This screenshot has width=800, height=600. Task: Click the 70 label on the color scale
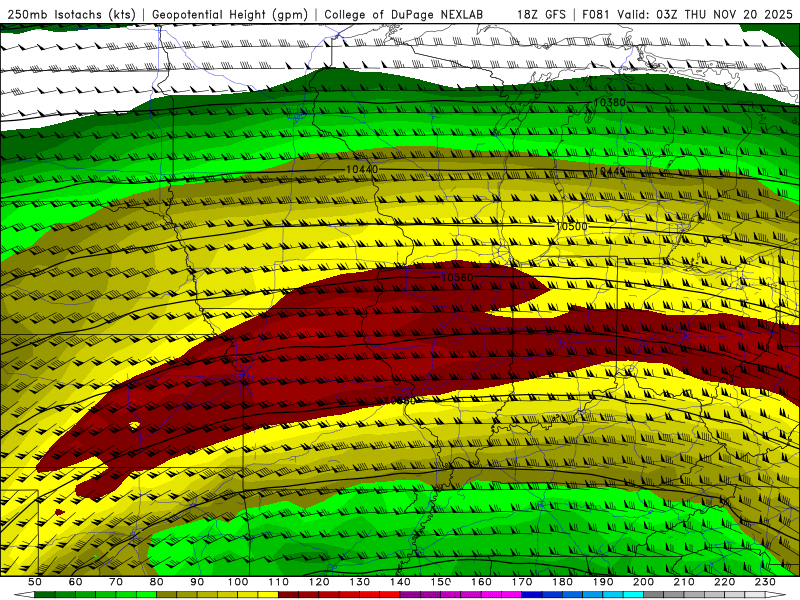point(116,582)
